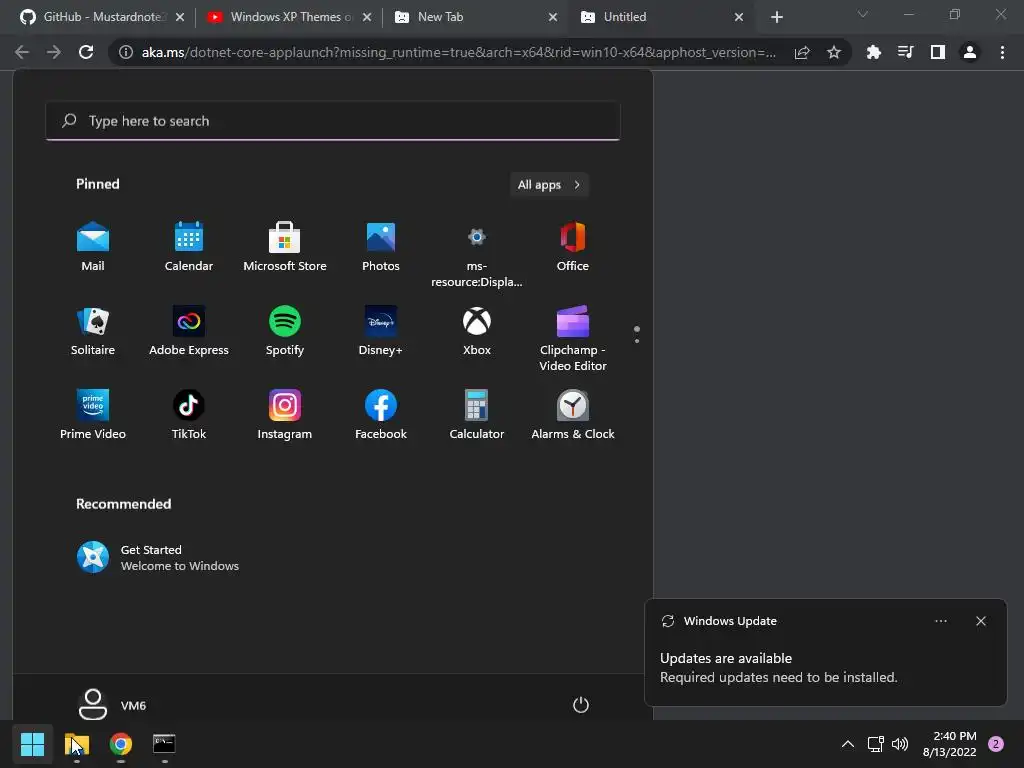Launch Microsoft Store
Screen dimensions: 1024x768
pos(285,247)
